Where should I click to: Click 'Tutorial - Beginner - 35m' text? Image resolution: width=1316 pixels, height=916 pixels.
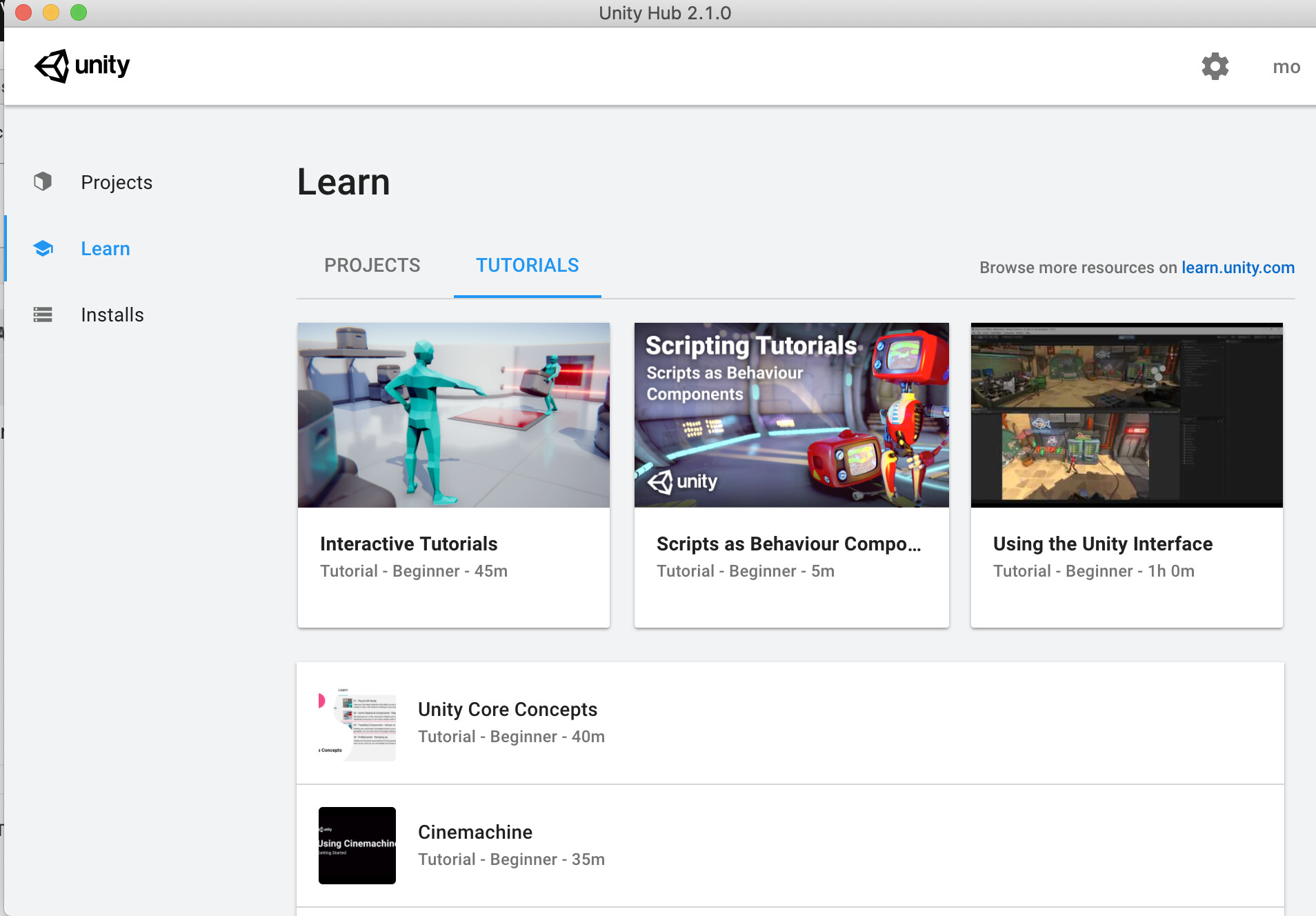(x=512, y=859)
